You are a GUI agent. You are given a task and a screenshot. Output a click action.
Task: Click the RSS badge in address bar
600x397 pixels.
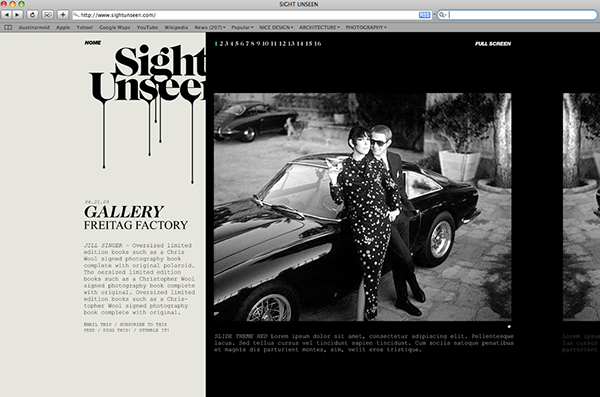tap(424, 15)
